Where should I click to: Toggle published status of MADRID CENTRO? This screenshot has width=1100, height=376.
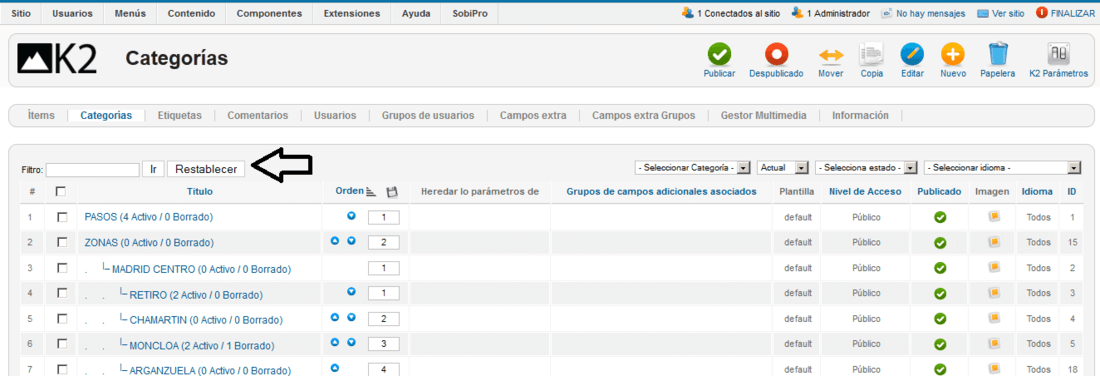click(940, 268)
